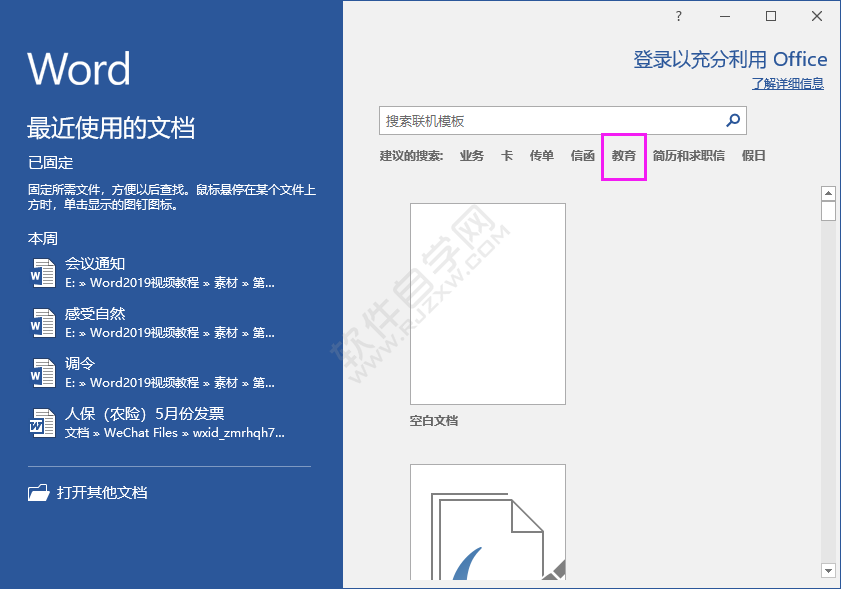The width and height of the screenshot is (841, 589).
Task: Open recent document 会议通知
Action: coord(169,273)
